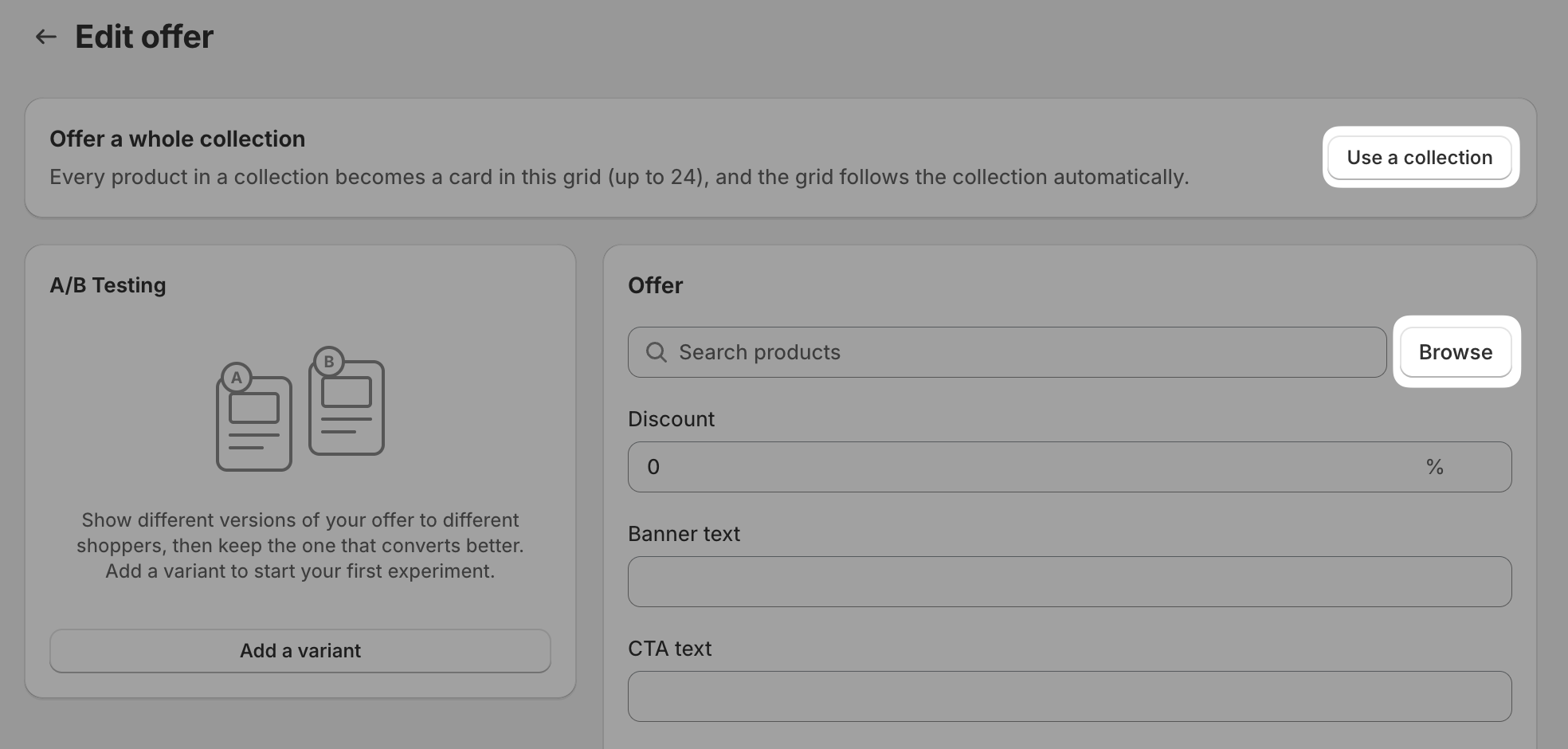Click the magnifier icon in product search
Image resolution: width=1568 pixels, height=749 pixels.
[657, 352]
